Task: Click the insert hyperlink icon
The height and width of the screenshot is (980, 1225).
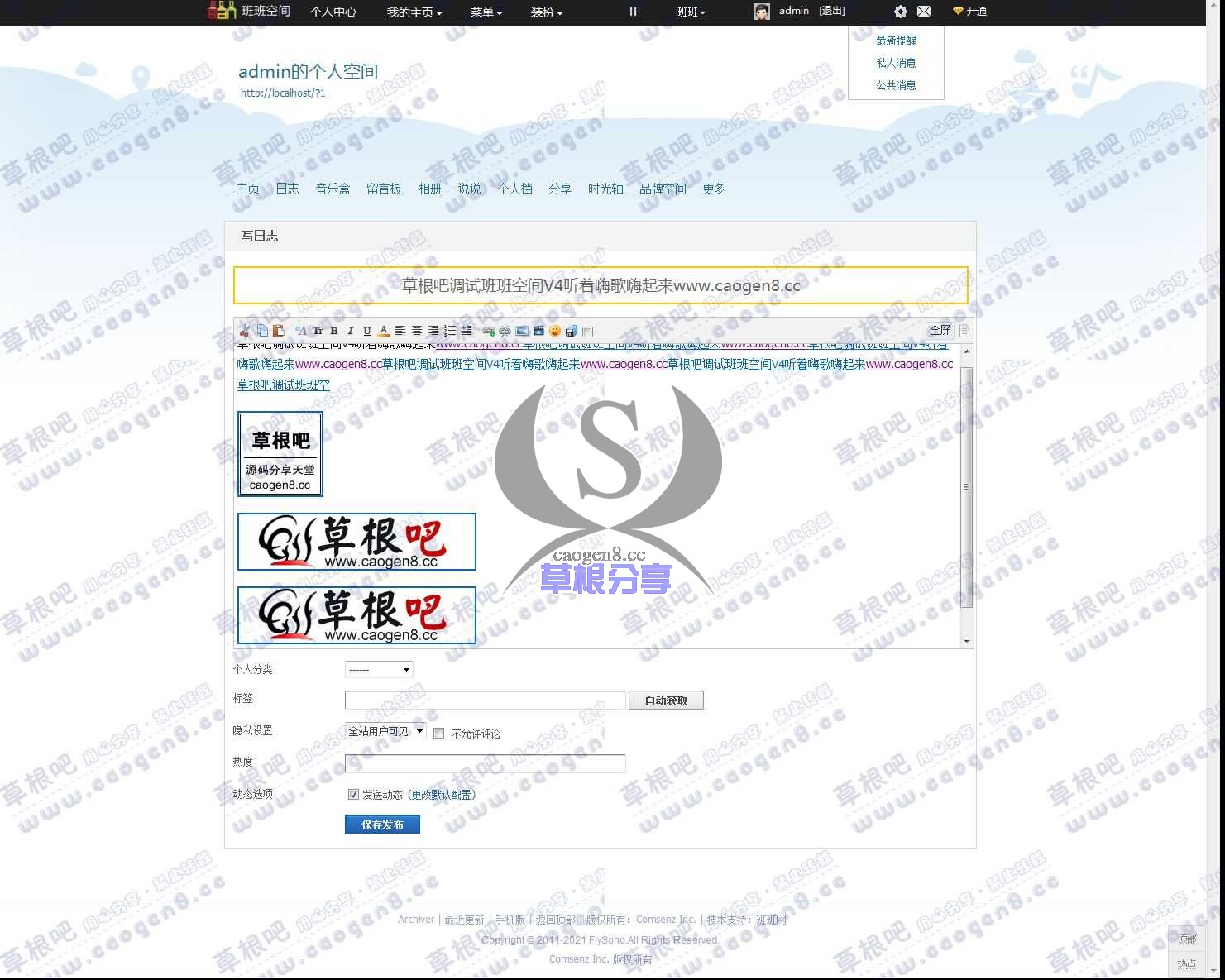Action: [x=489, y=331]
